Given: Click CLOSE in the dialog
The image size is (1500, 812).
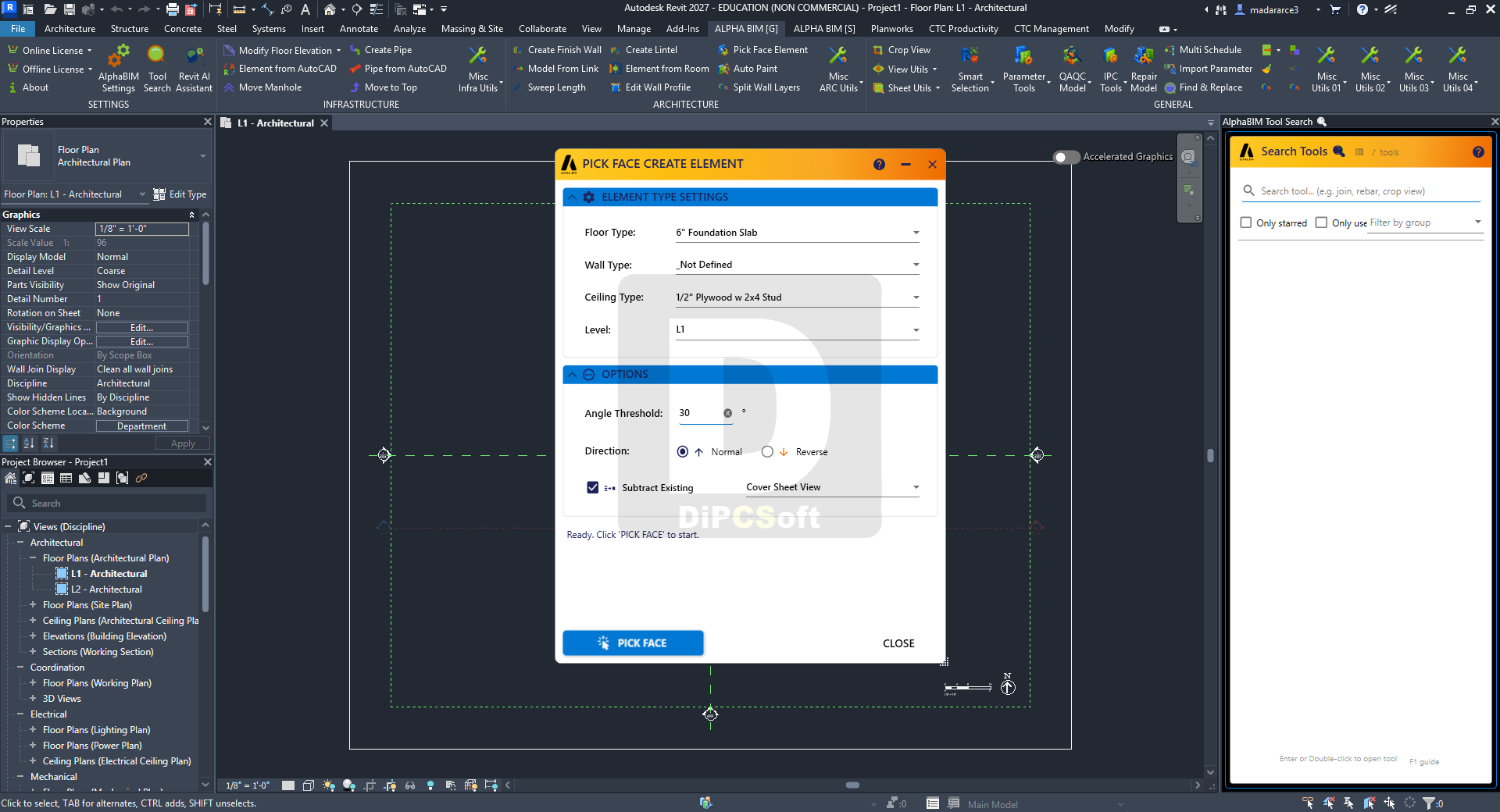Looking at the screenshot, I should pos(898,643).
